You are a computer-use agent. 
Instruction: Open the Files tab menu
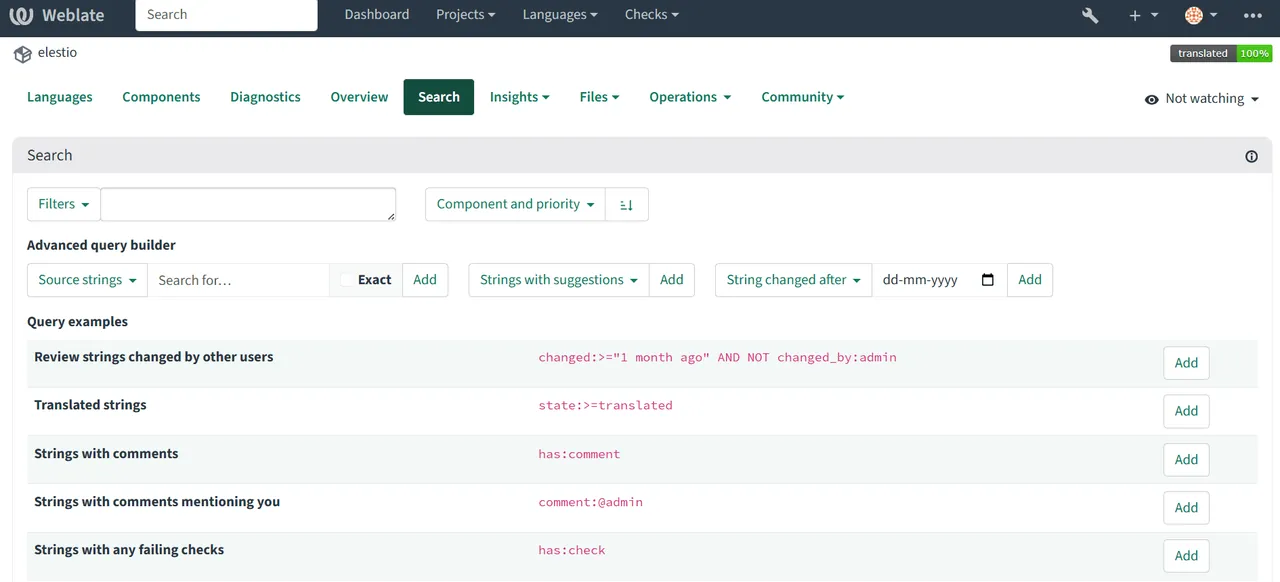[599, 97]
